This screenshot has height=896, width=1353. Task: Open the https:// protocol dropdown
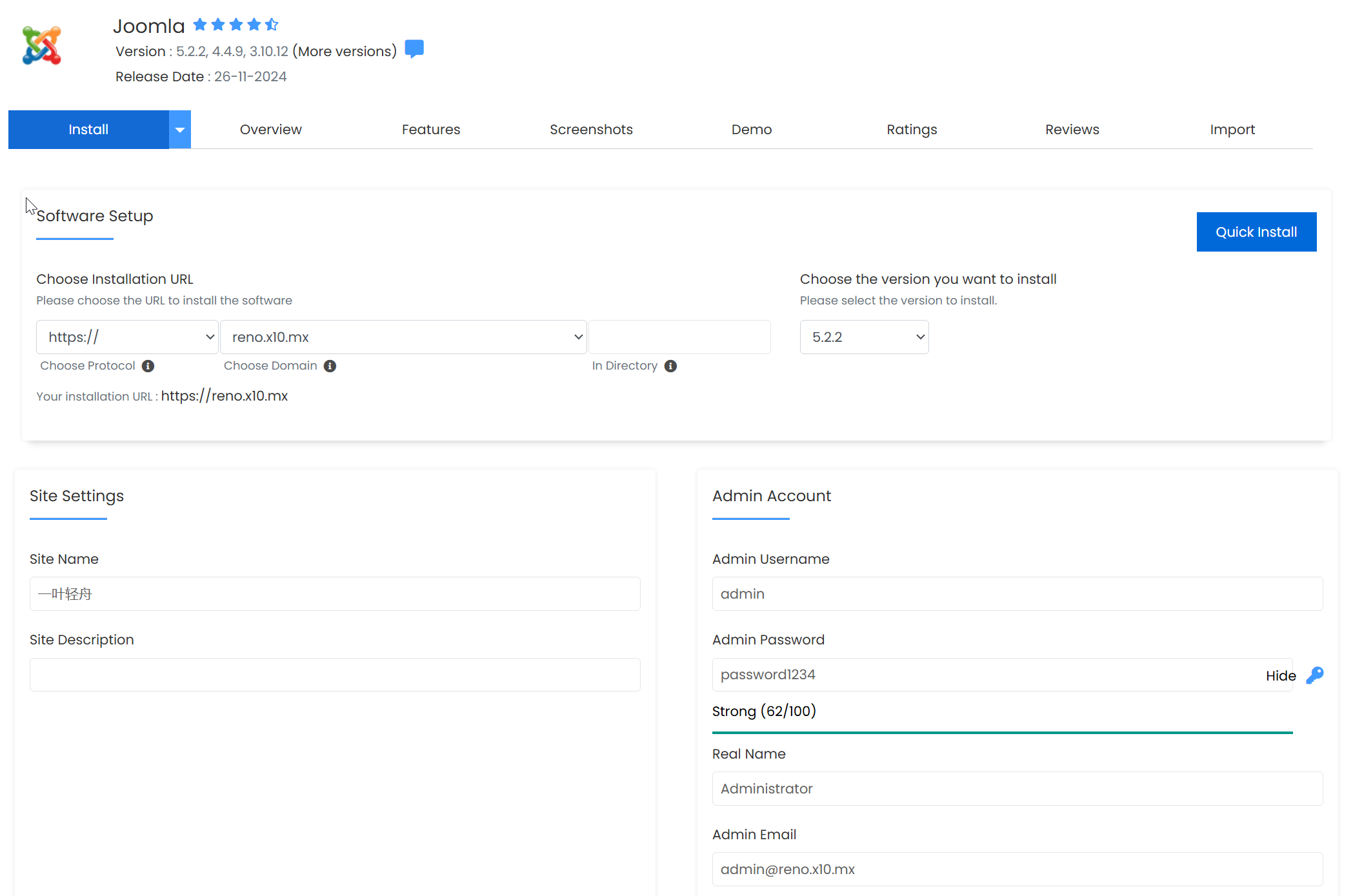point(127,337)
